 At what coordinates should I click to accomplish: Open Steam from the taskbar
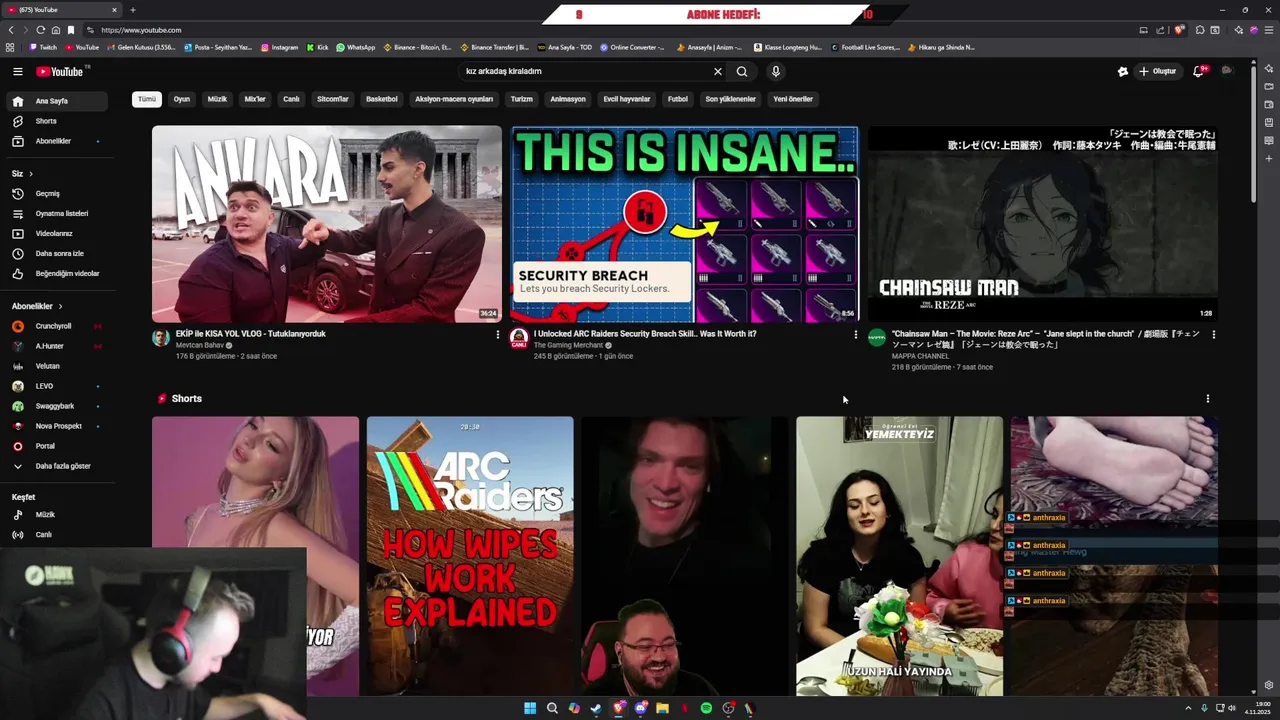coord(596,708)
